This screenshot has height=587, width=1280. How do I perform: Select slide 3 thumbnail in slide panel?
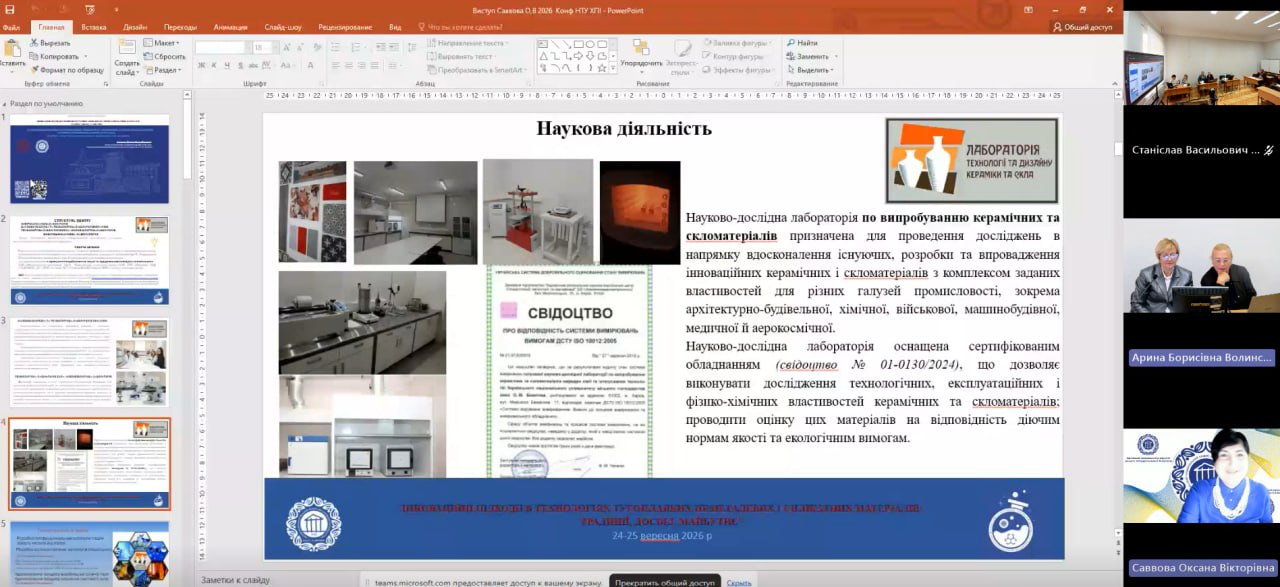pyautogui.click(x=89, y=362)
